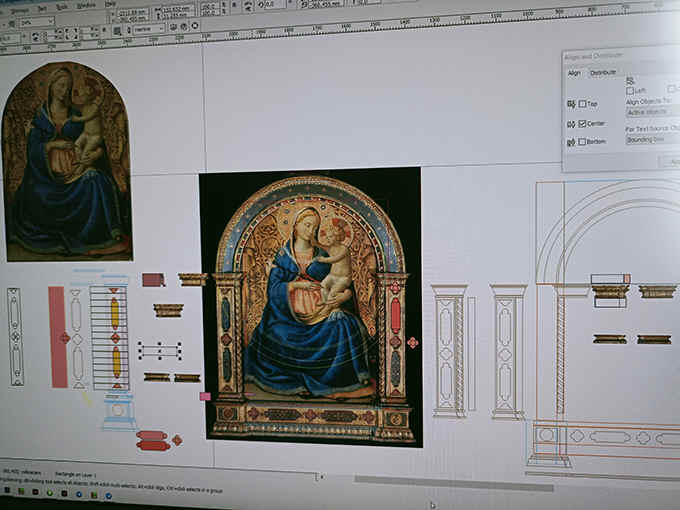This screenshot has width=680, height=510.
Task: Click the object X position field
Action: [x=134, y=11]
